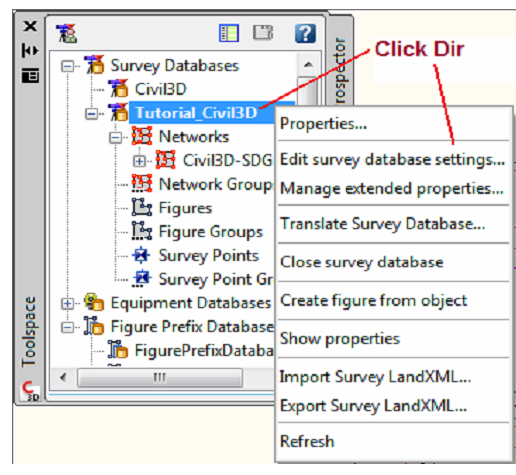Open Manage extended properties...

tap(393, 189)
